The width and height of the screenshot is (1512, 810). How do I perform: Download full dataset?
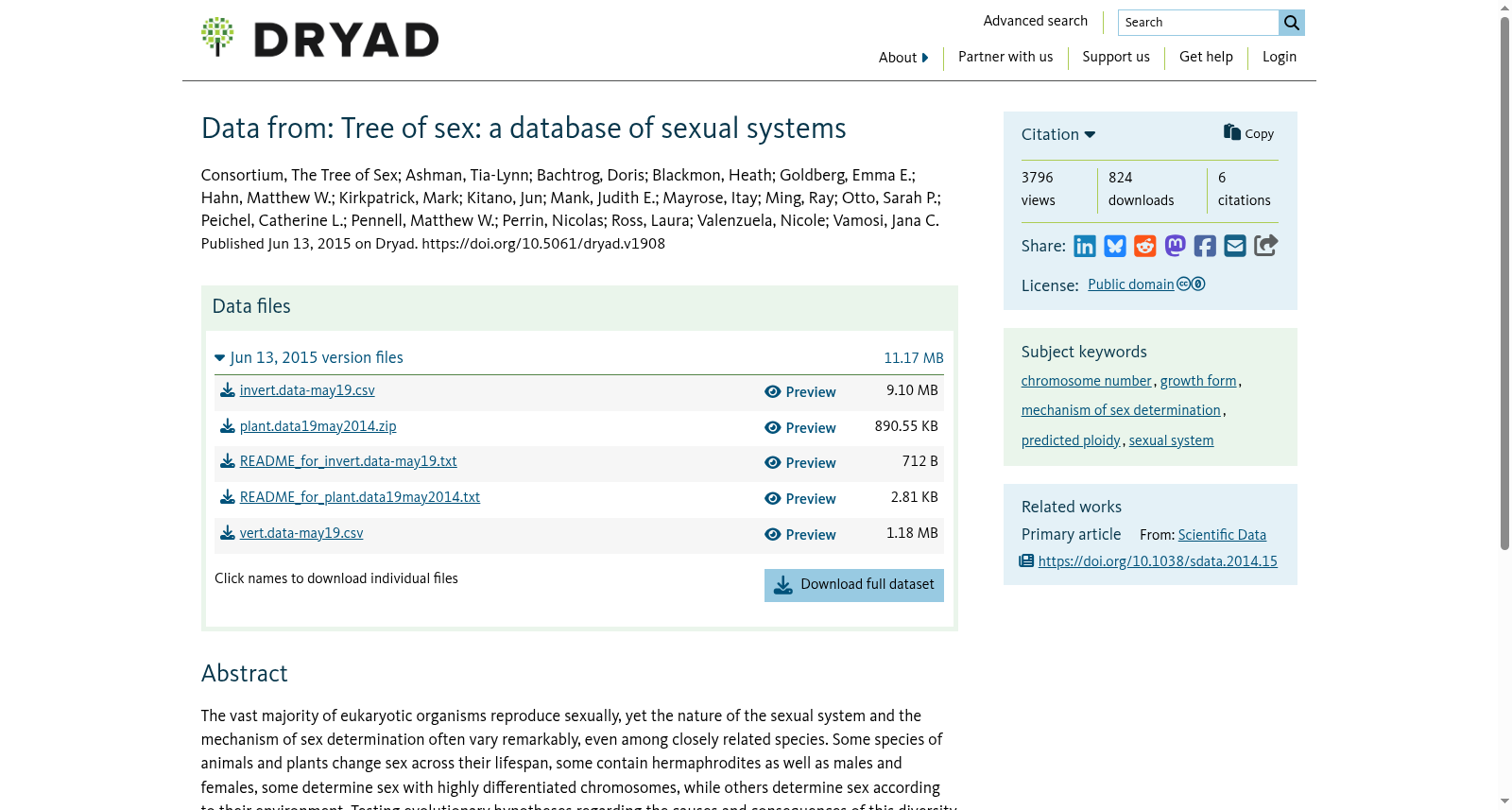coord(854,585)
